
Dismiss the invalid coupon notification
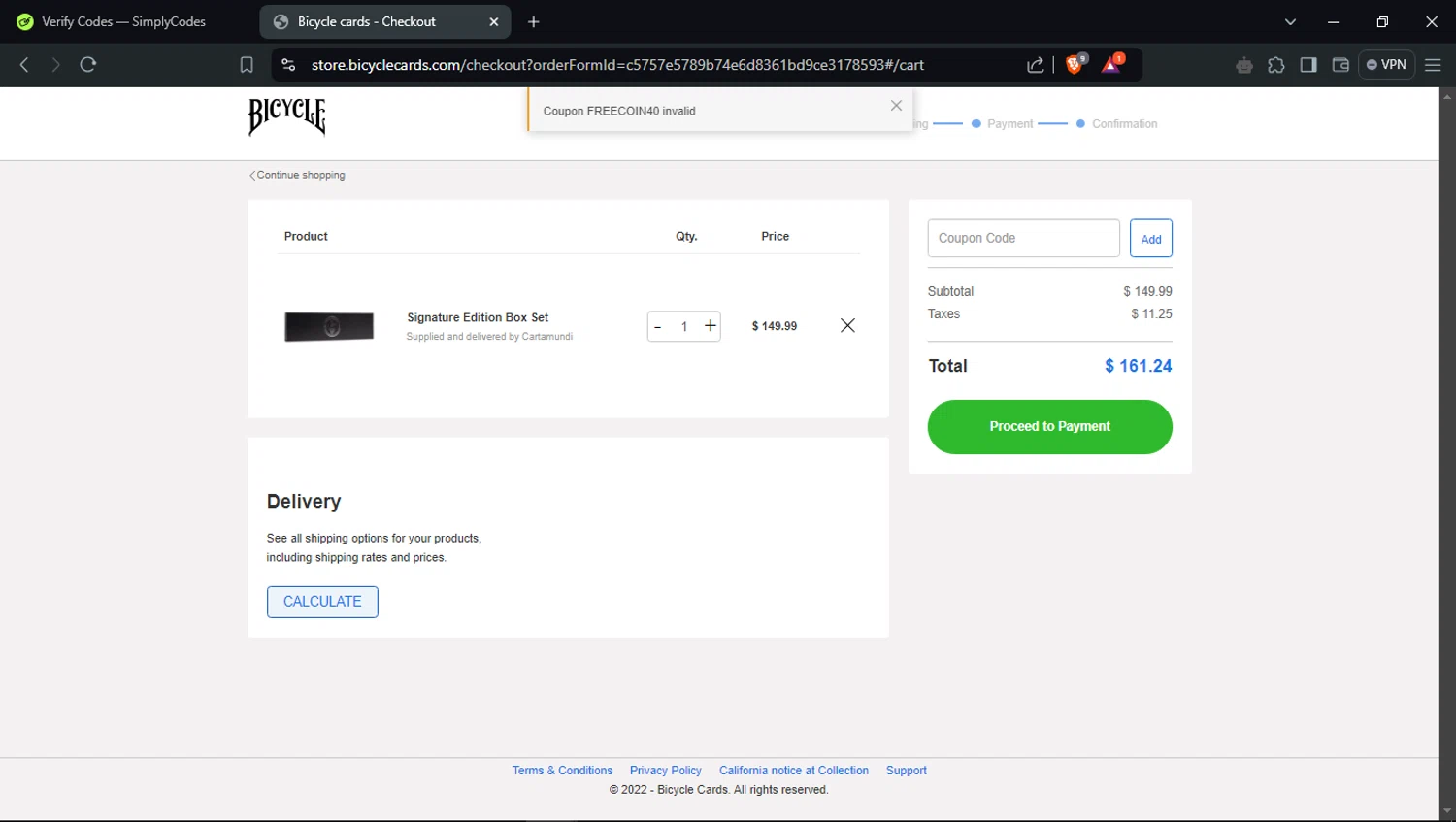tap(896, 105)
